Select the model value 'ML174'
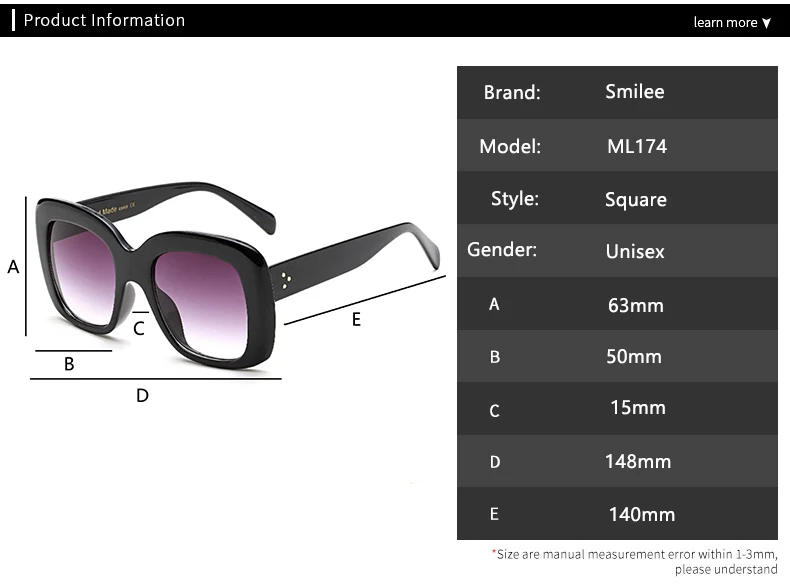Viewport: 790px width, 586px height. tap(637, 147)
